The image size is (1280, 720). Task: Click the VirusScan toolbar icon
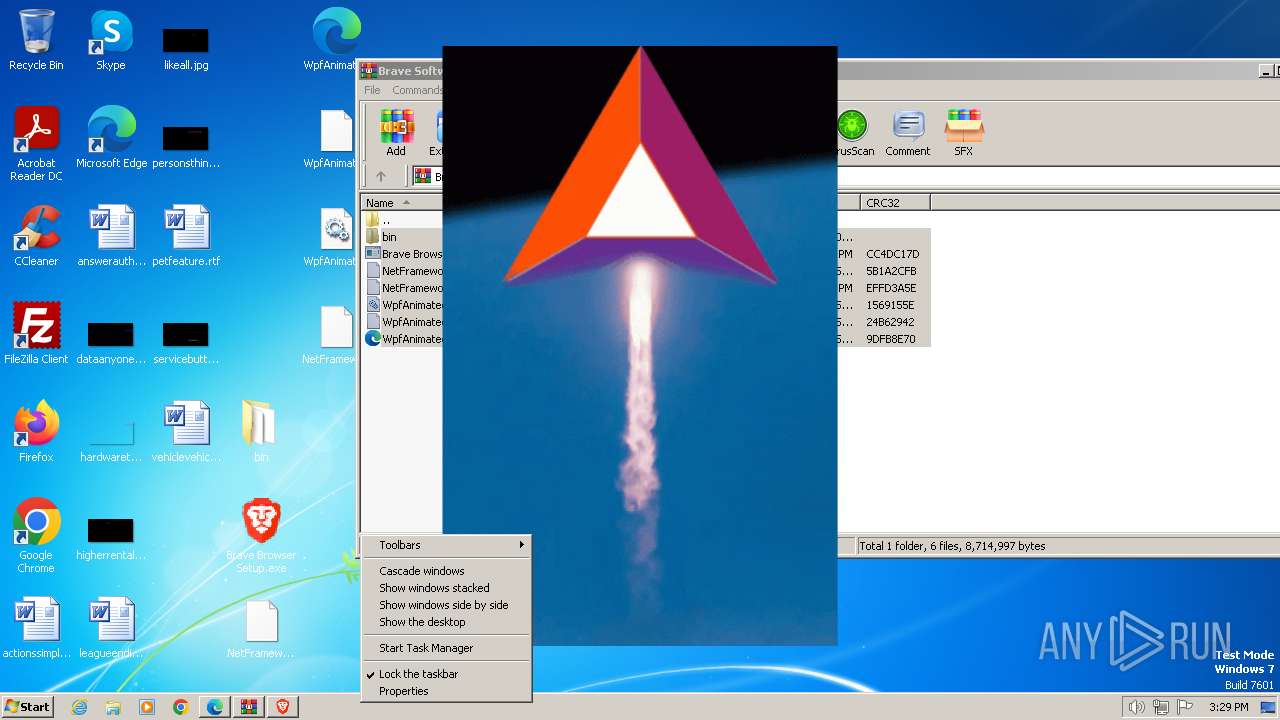coord(853,133)
